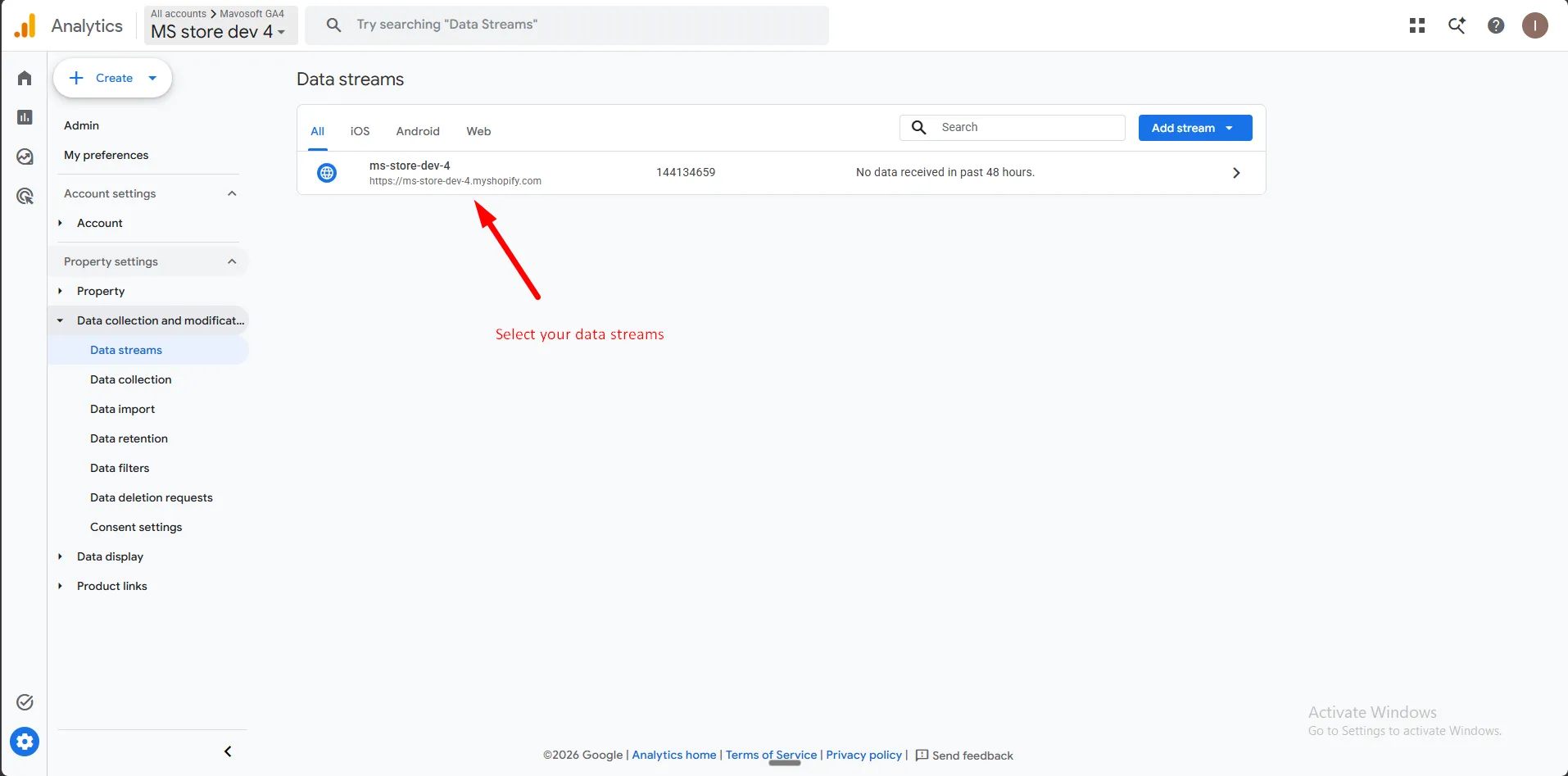Screen dimensions: 1568x776
Task: Collapse Data collection and modification group
Action: pos(60,320)
